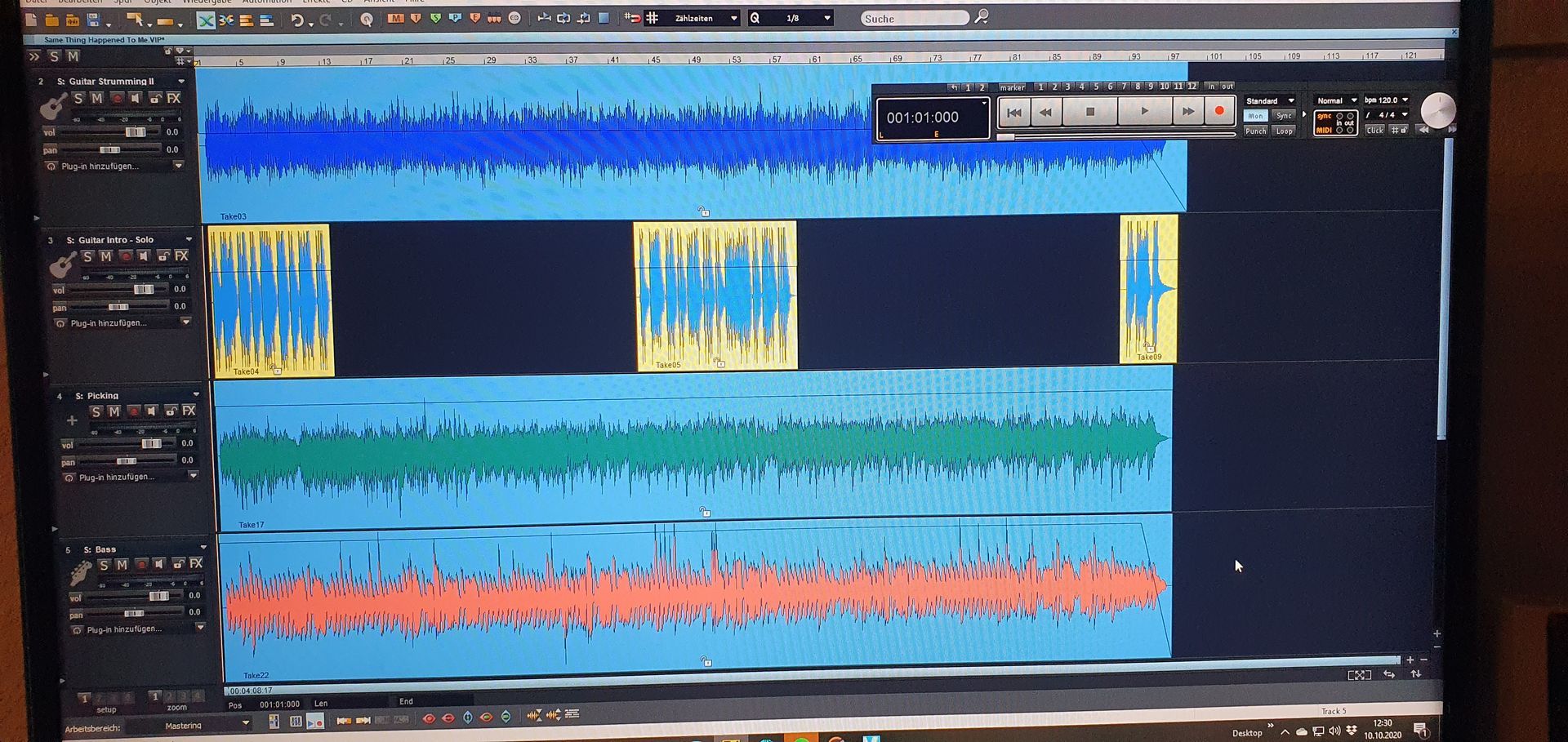Click the Undo arrow in toolbar

pos(297,20)
